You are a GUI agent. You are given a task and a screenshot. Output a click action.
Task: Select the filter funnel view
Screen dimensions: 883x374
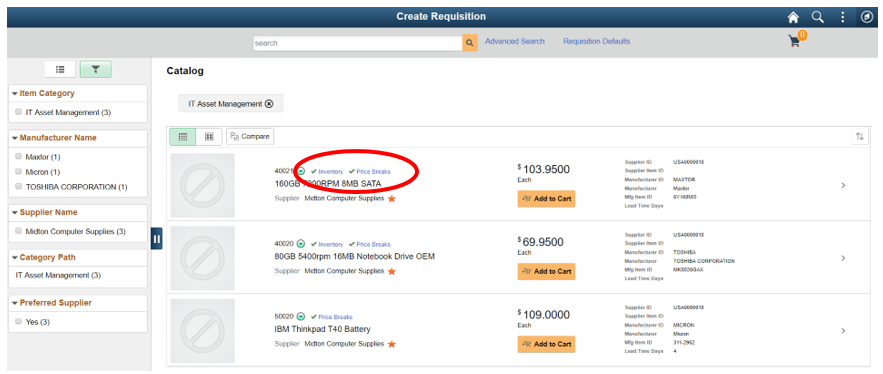pos(96,69)
